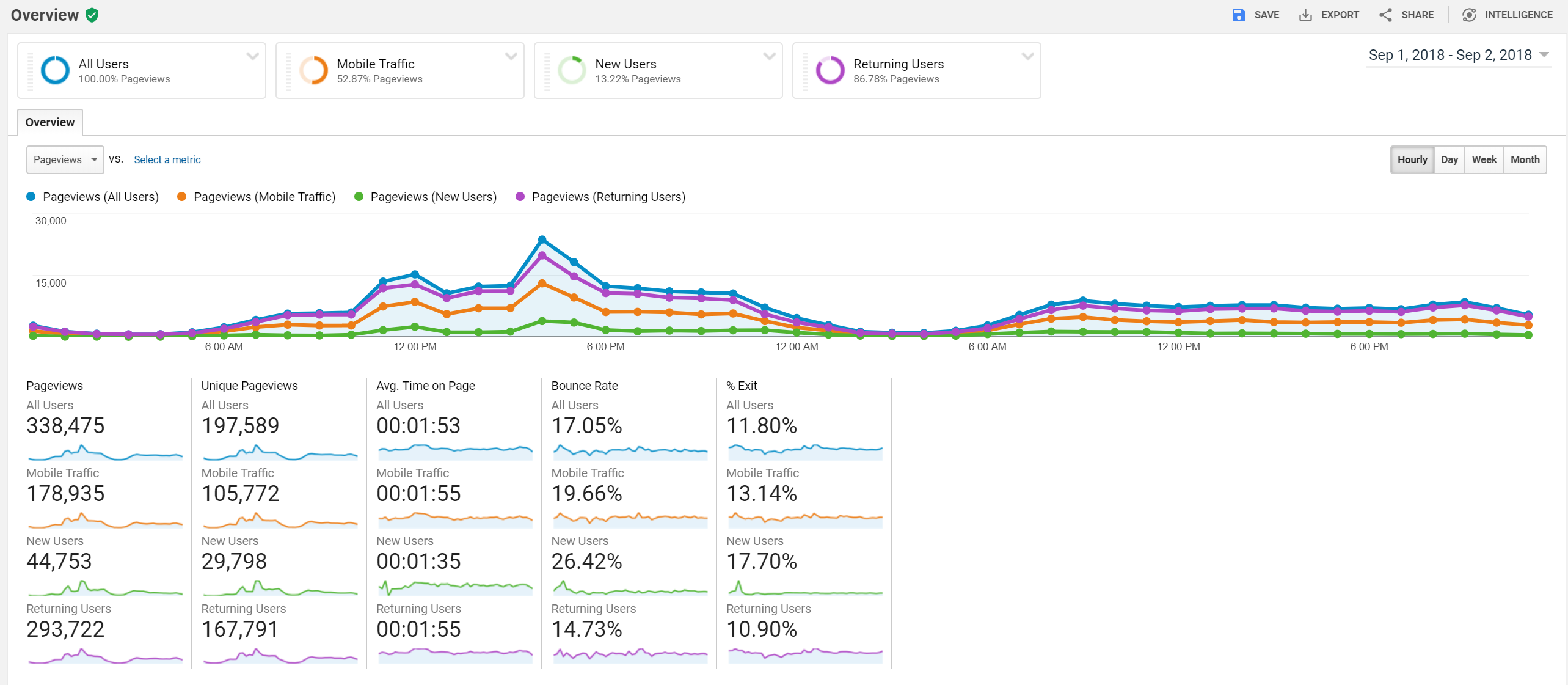Click the Save report icon

tap(1239, 15)
